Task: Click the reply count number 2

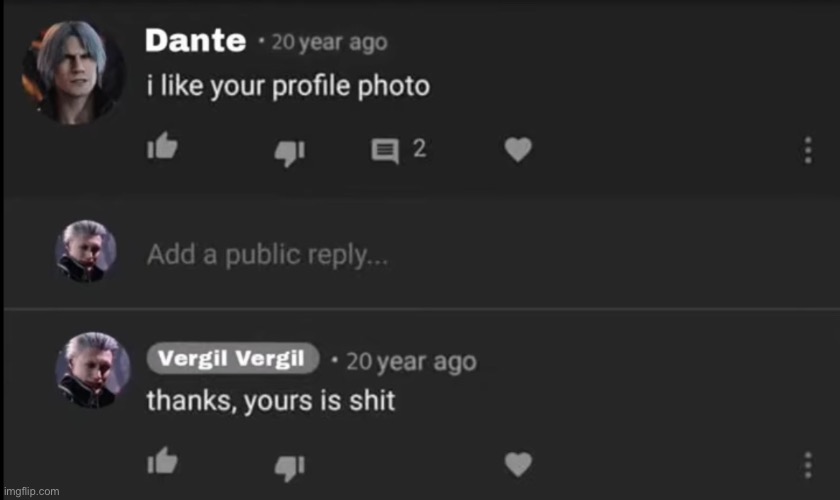Action: pos(419,148)
